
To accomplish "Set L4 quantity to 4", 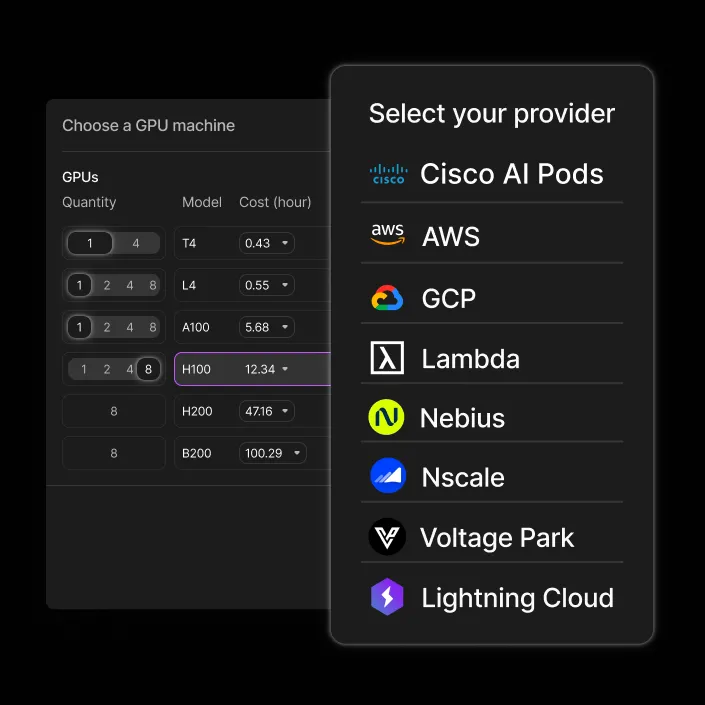I will click(130, 285).
